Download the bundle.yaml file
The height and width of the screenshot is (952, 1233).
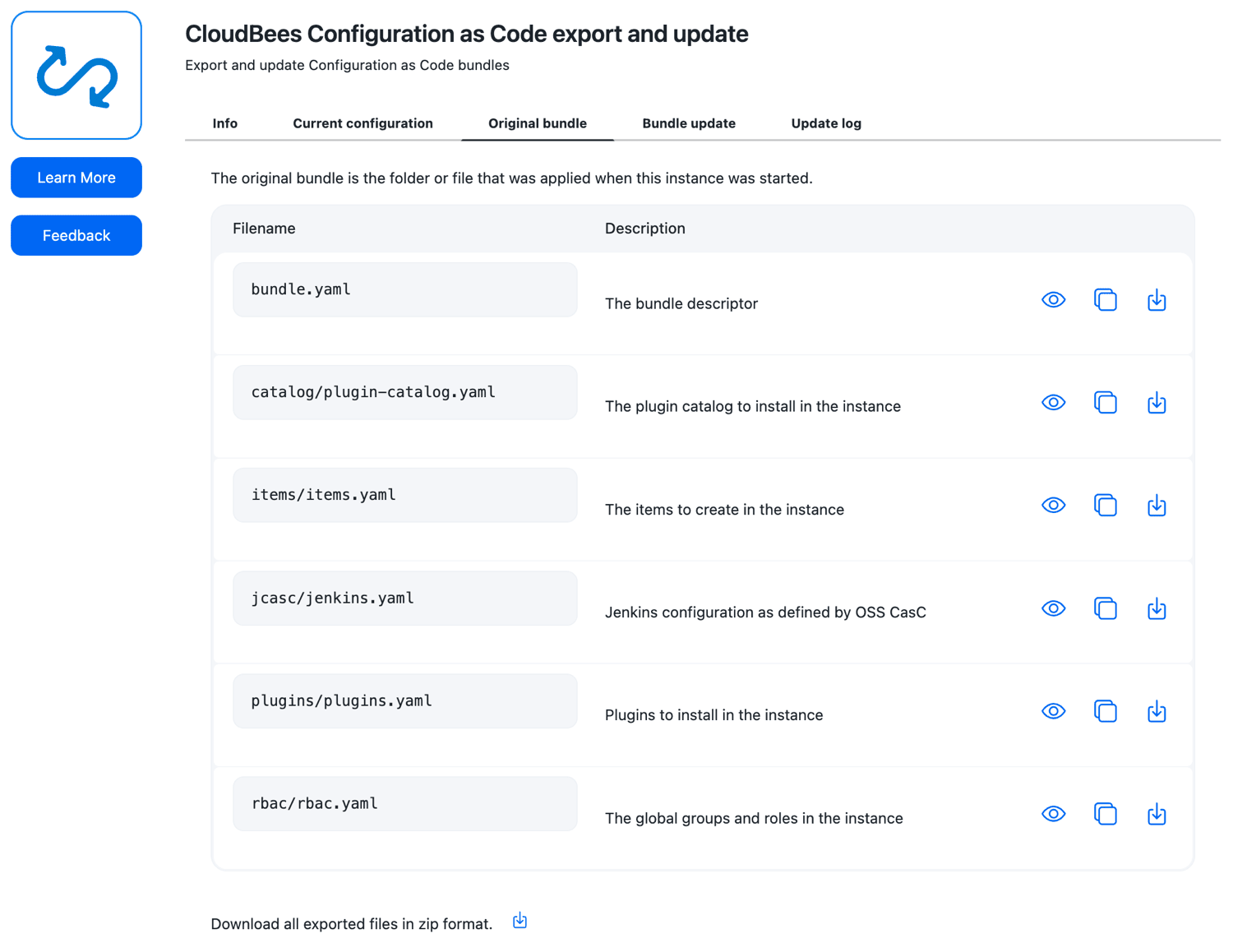(x=1157, y=300)
